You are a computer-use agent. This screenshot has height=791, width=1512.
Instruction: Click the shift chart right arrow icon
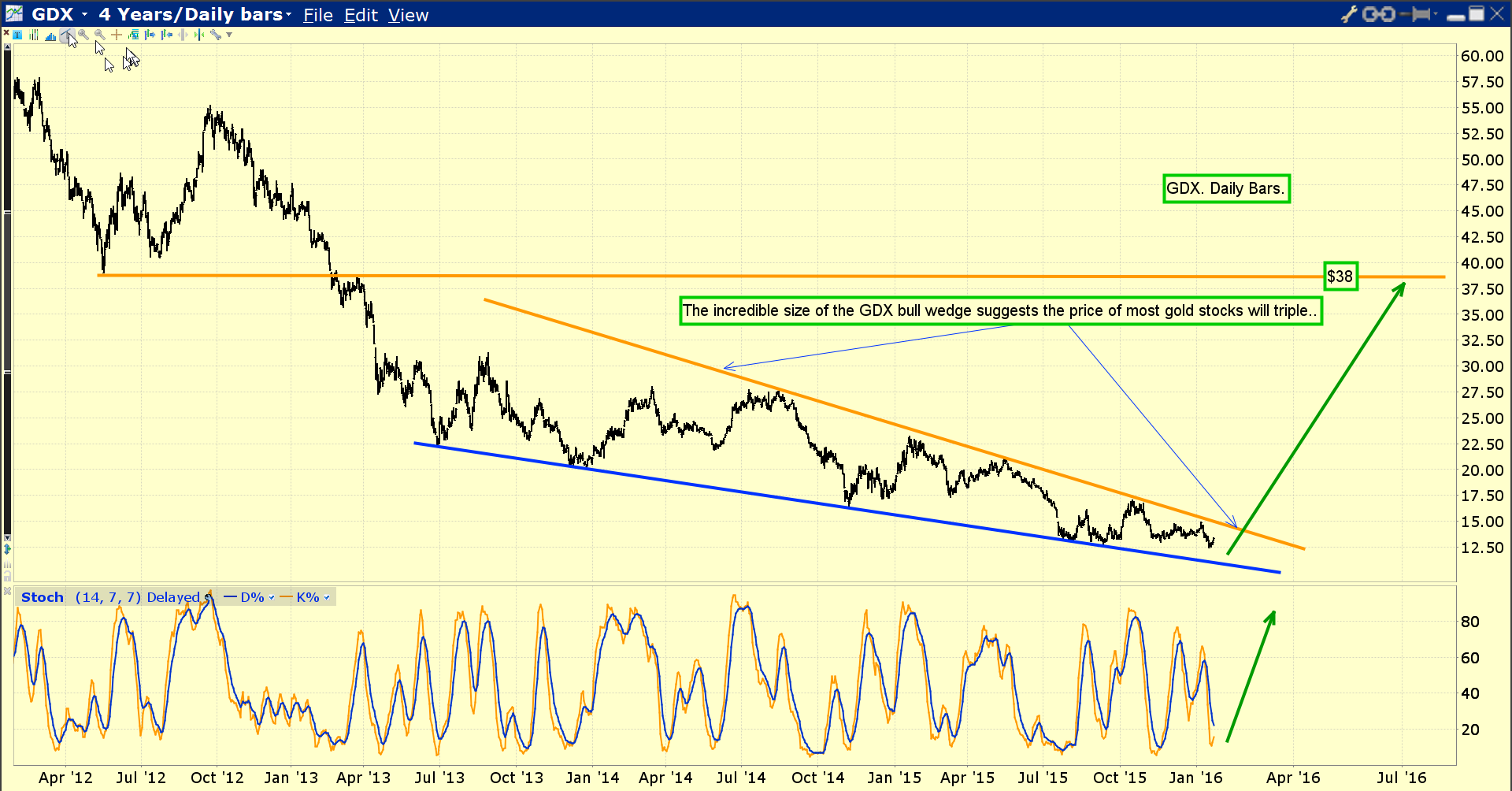tap(150, 35)
